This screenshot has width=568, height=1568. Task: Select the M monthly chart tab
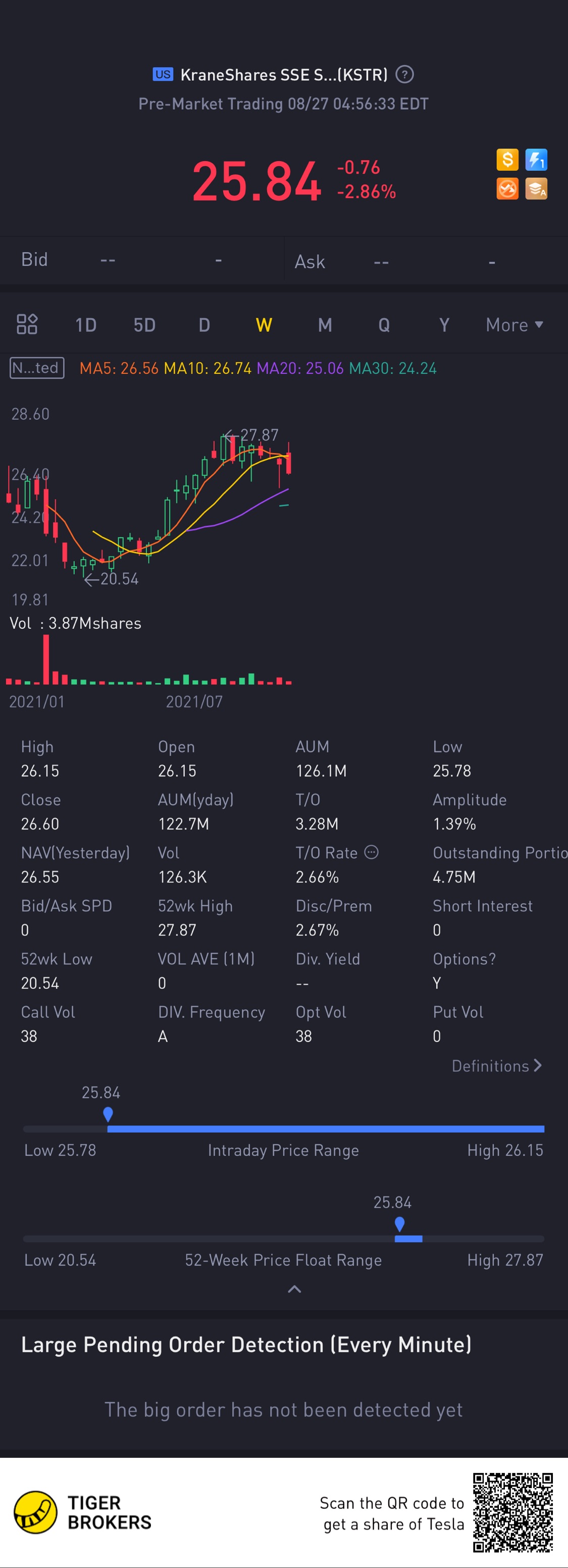[325, 325]
